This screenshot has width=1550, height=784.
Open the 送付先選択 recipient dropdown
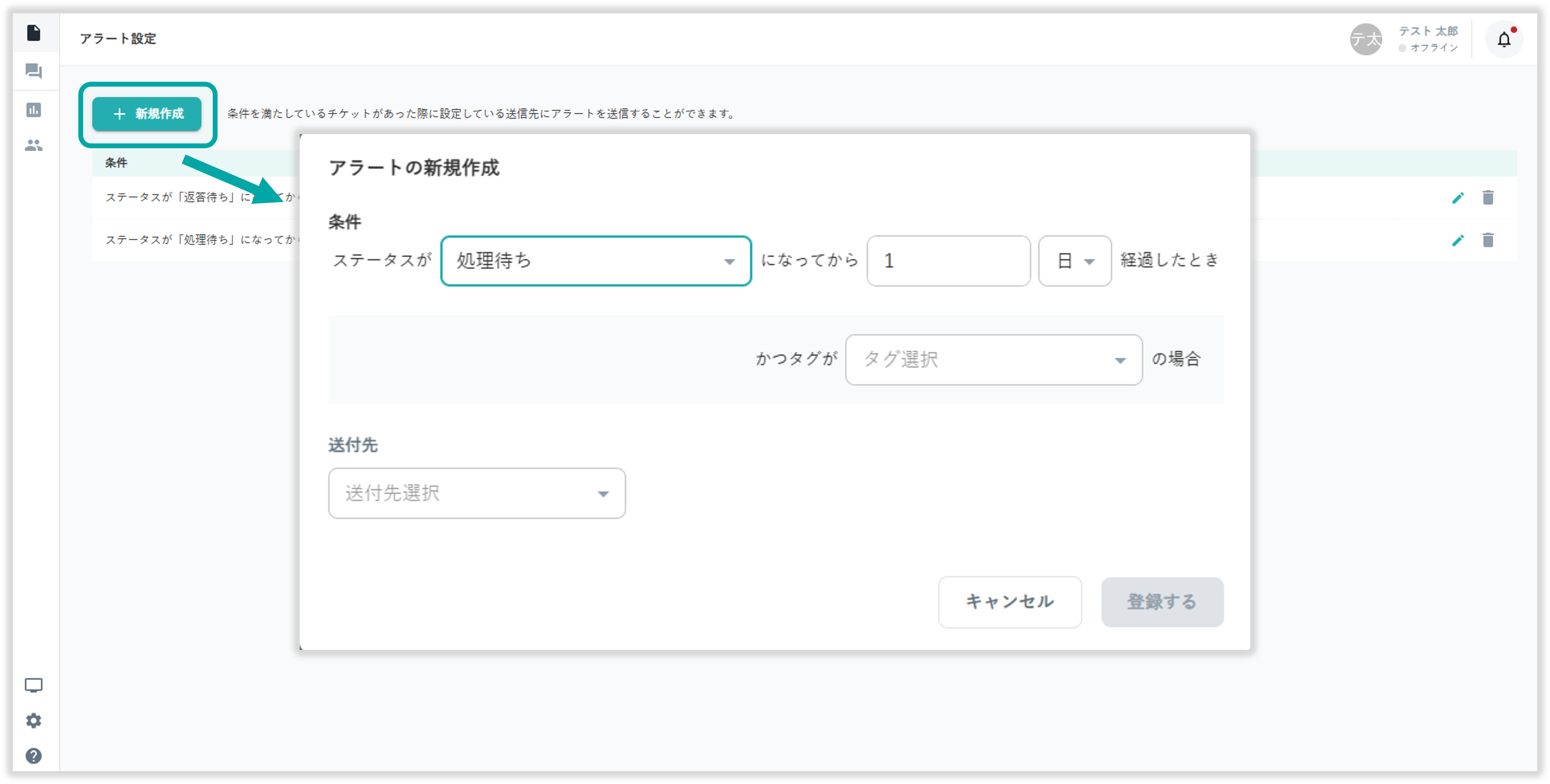477,493
